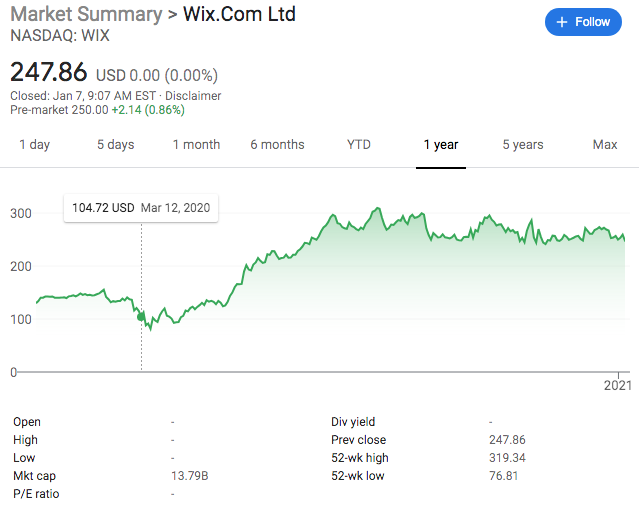Click the Mar 12, 2020 price tooltip
639x508 pixels.
coord(141,208)
